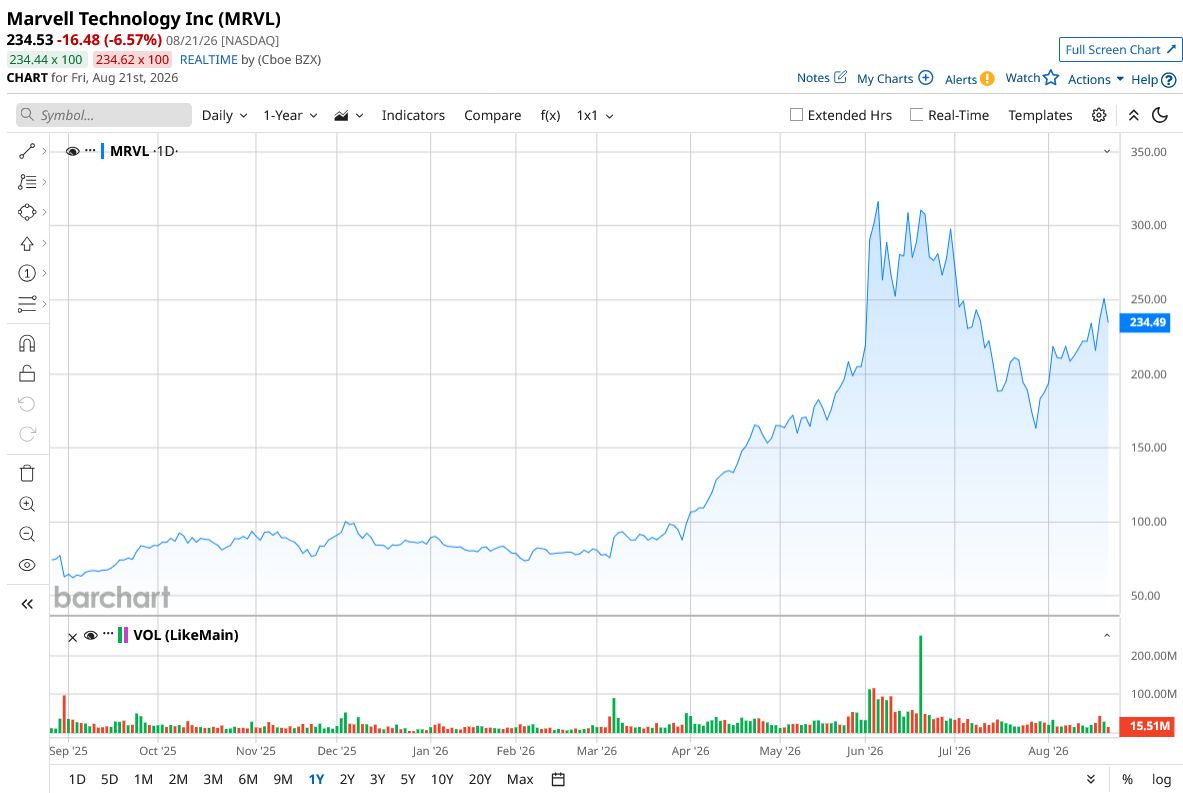Select the 10Y time range
The image size is (1183, 793).
442,779
